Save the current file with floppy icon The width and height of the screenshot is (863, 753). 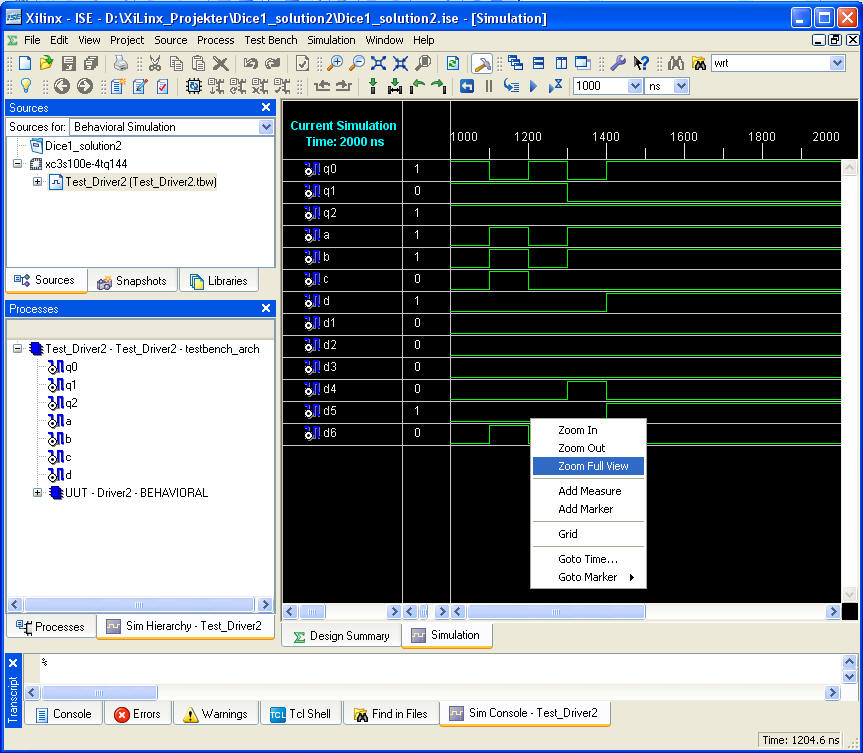click(x=68, y=63)
